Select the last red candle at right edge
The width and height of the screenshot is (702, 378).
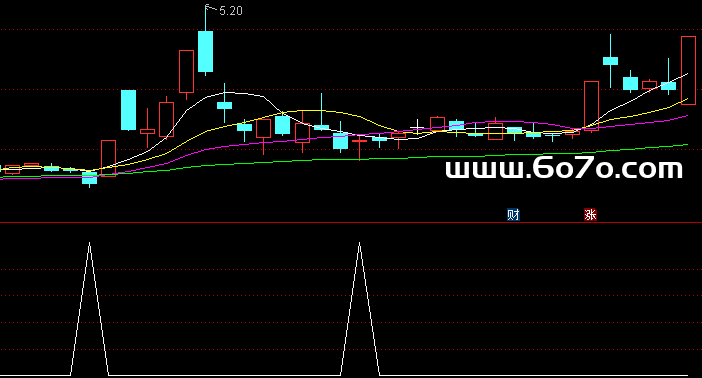point(689,70)
